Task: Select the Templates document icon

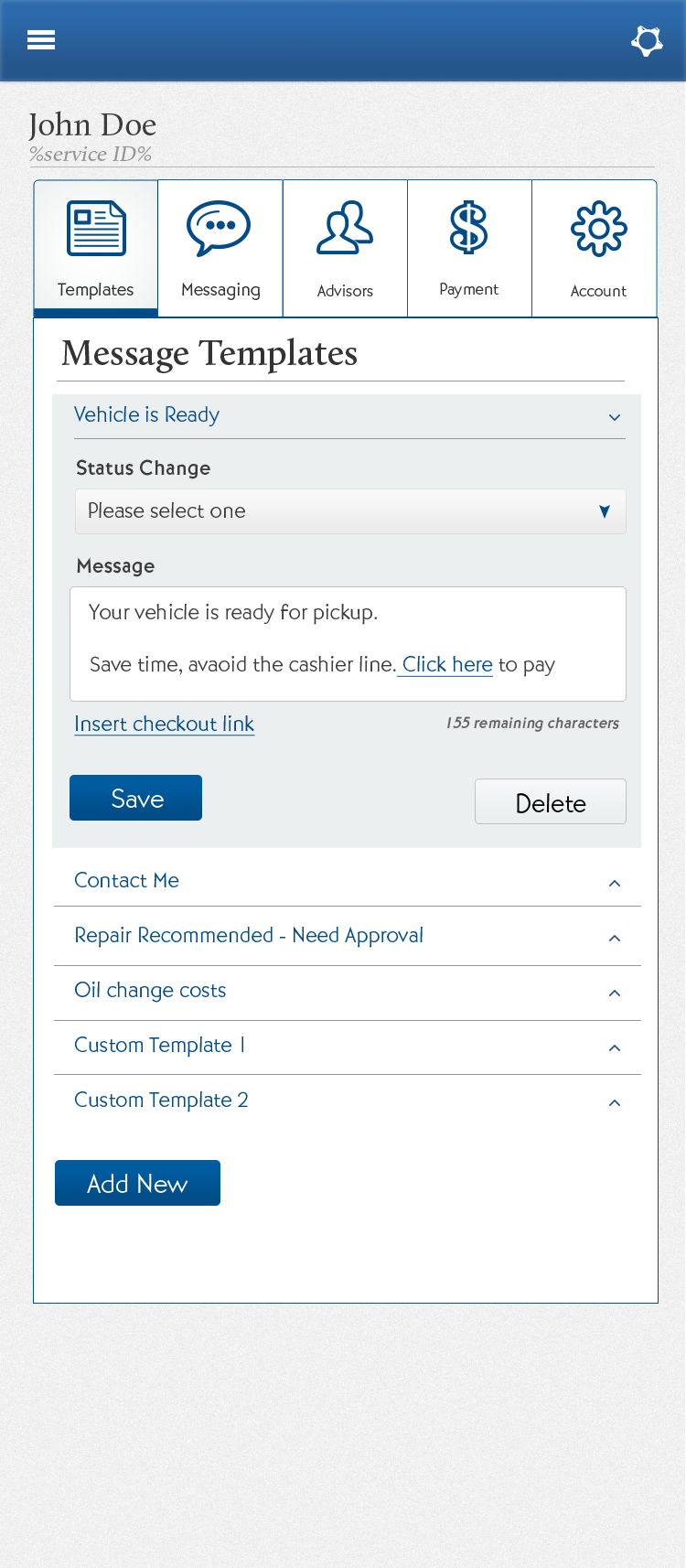Action: tap(96, 229)
